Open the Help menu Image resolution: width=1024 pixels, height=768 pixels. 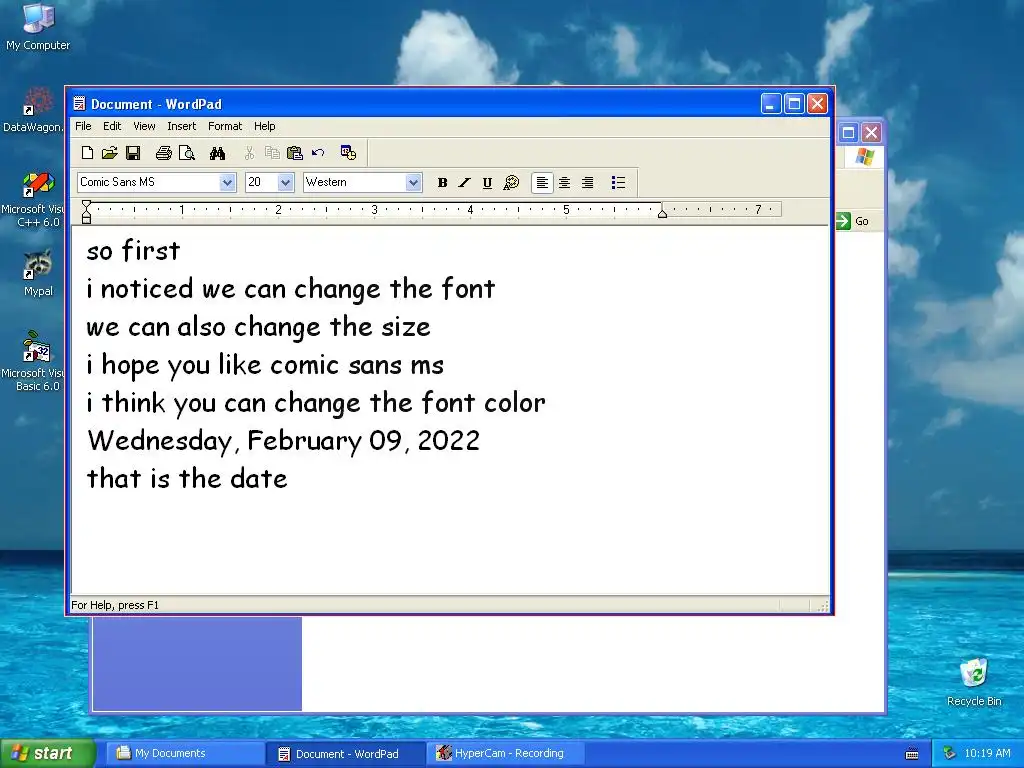(264, 126)
